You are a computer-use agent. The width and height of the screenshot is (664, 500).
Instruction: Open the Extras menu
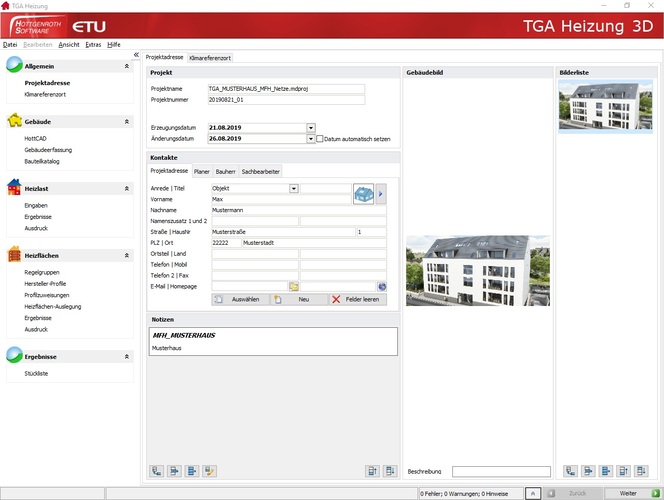tap(93, 45)
